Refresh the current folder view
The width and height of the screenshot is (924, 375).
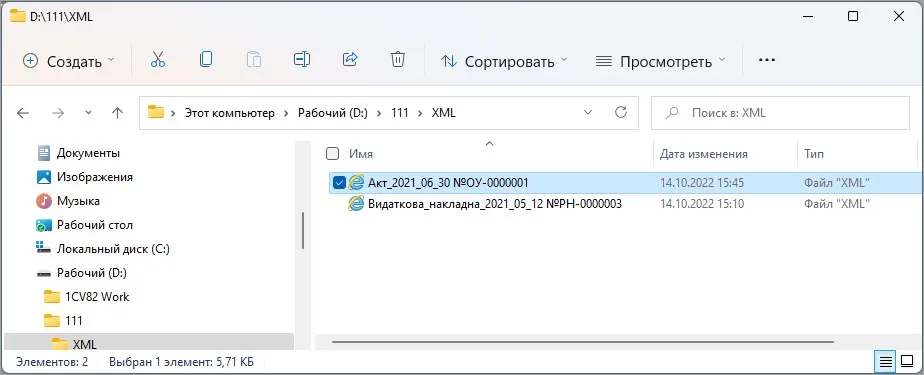(621, 112)
